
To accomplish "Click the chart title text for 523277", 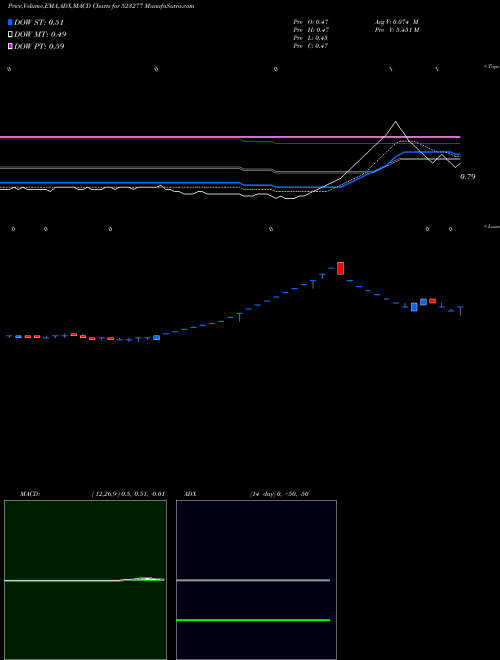I will (x=101, y=6).
